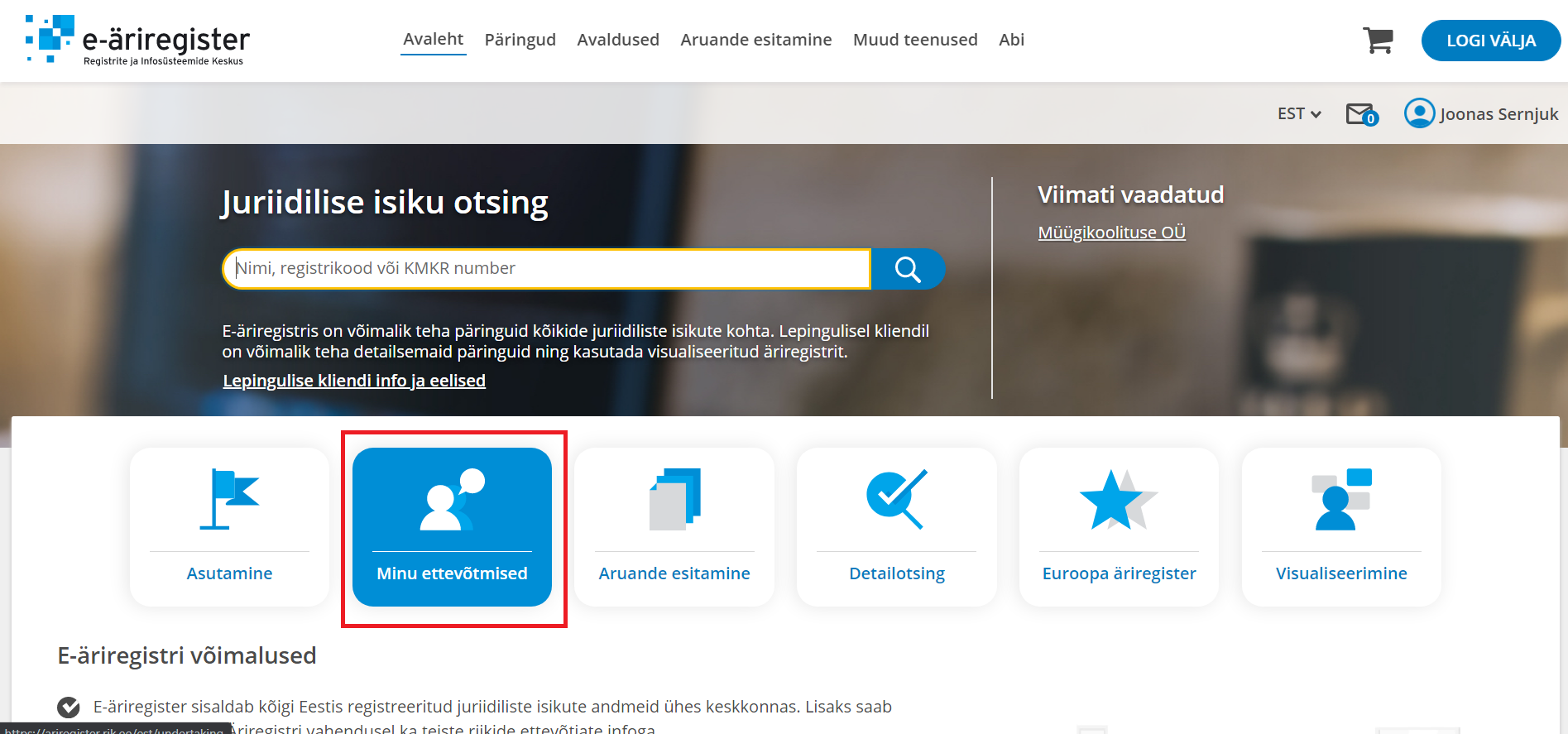Viewport: 1568px width, 734px height.
Task: Open the messages envelope icon
Action: [1361, 114]
